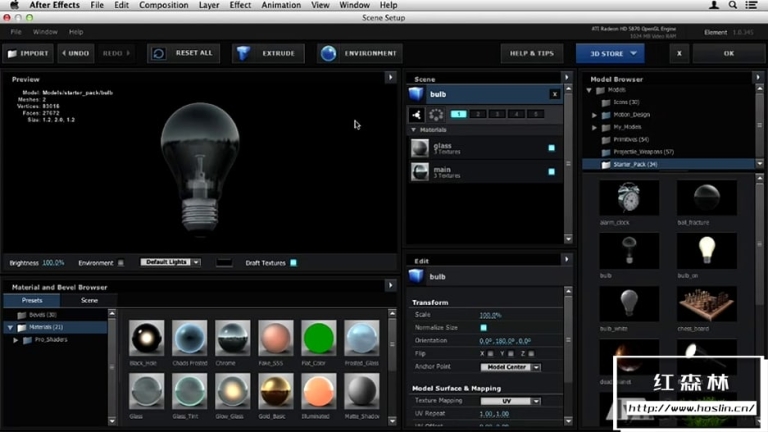Screen dimensions: 768x432
Task: Open the Composition menu
Action: tap(164, 5)
